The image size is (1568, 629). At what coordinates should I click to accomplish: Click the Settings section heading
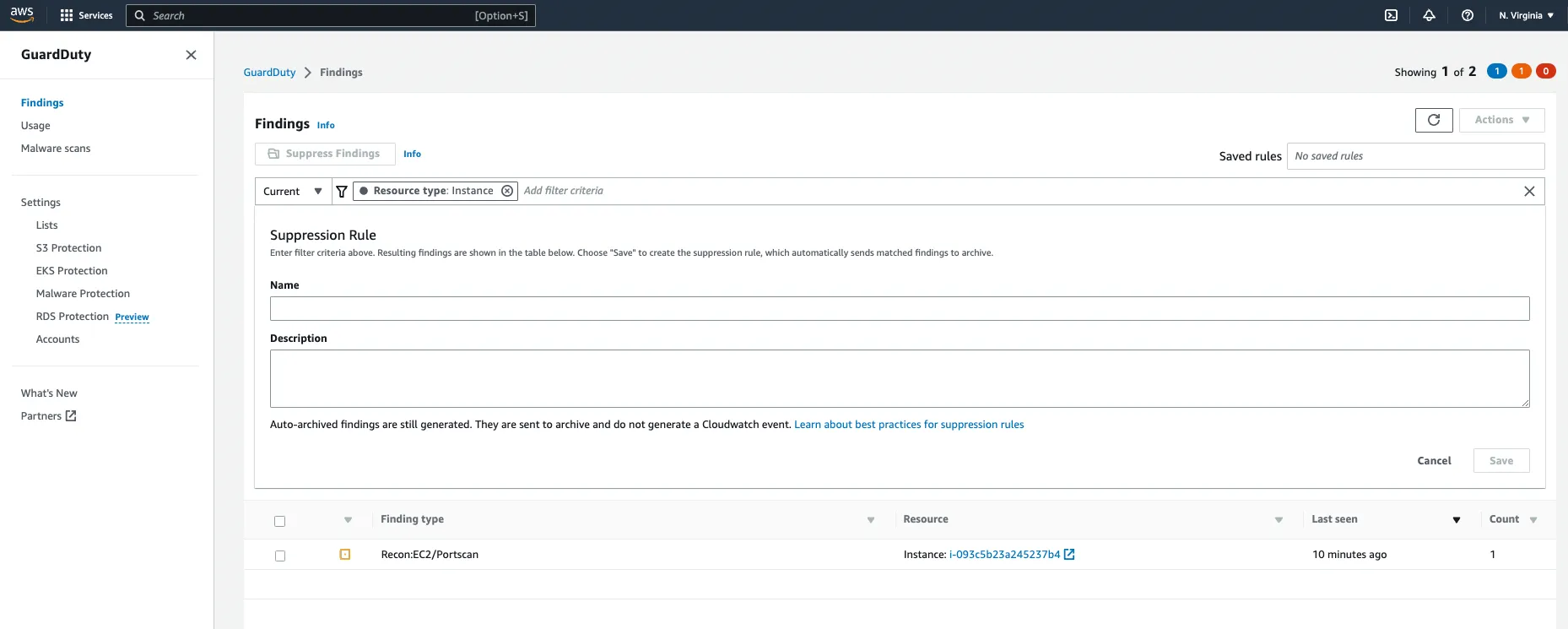[41, 202]
